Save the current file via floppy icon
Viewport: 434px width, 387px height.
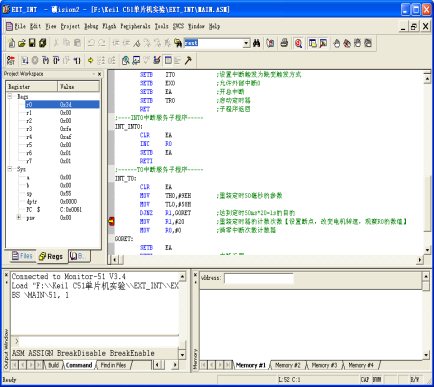coord(32,43)
